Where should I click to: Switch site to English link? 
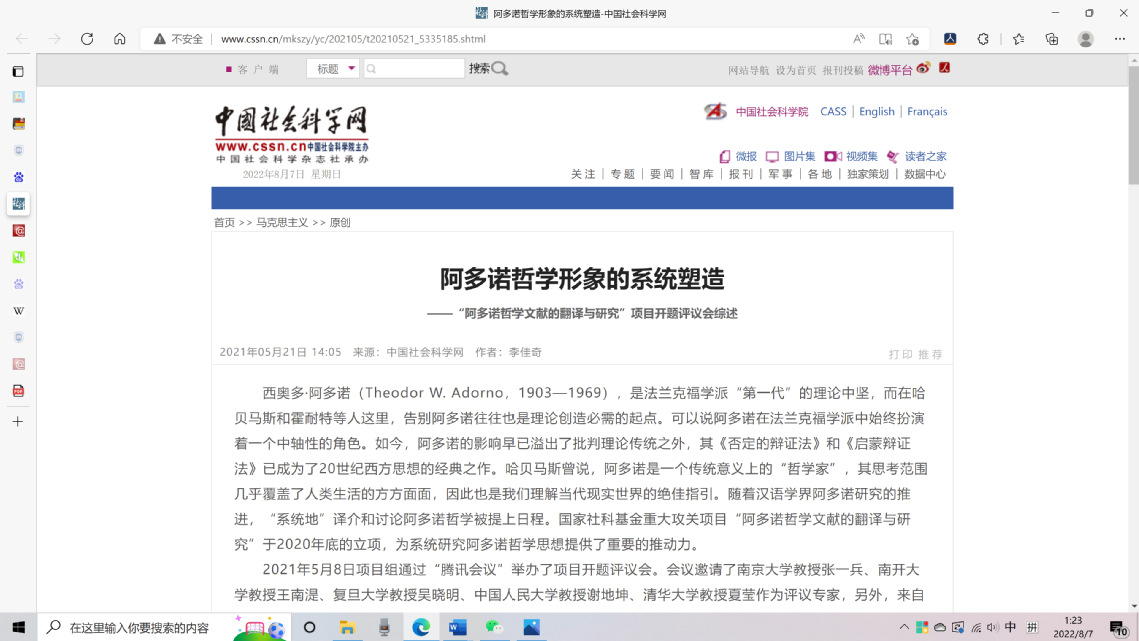pos(877,112)
